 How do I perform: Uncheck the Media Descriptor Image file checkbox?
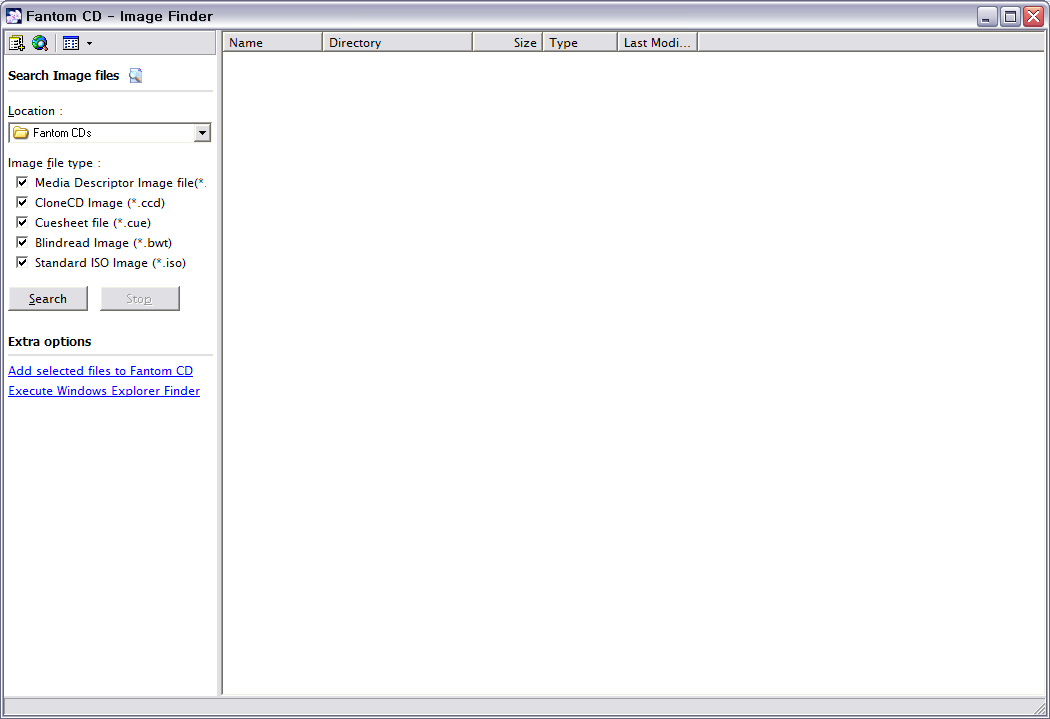22,183
